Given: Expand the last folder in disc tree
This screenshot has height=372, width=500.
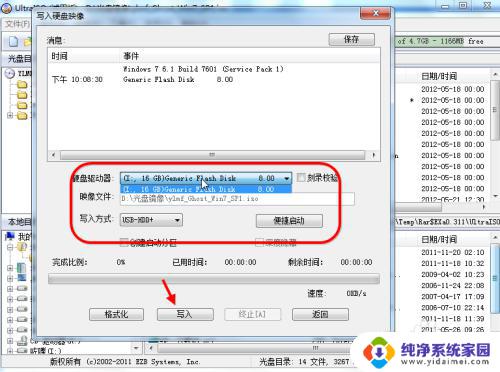Looking at the screenshot, I should coord(10,116).
